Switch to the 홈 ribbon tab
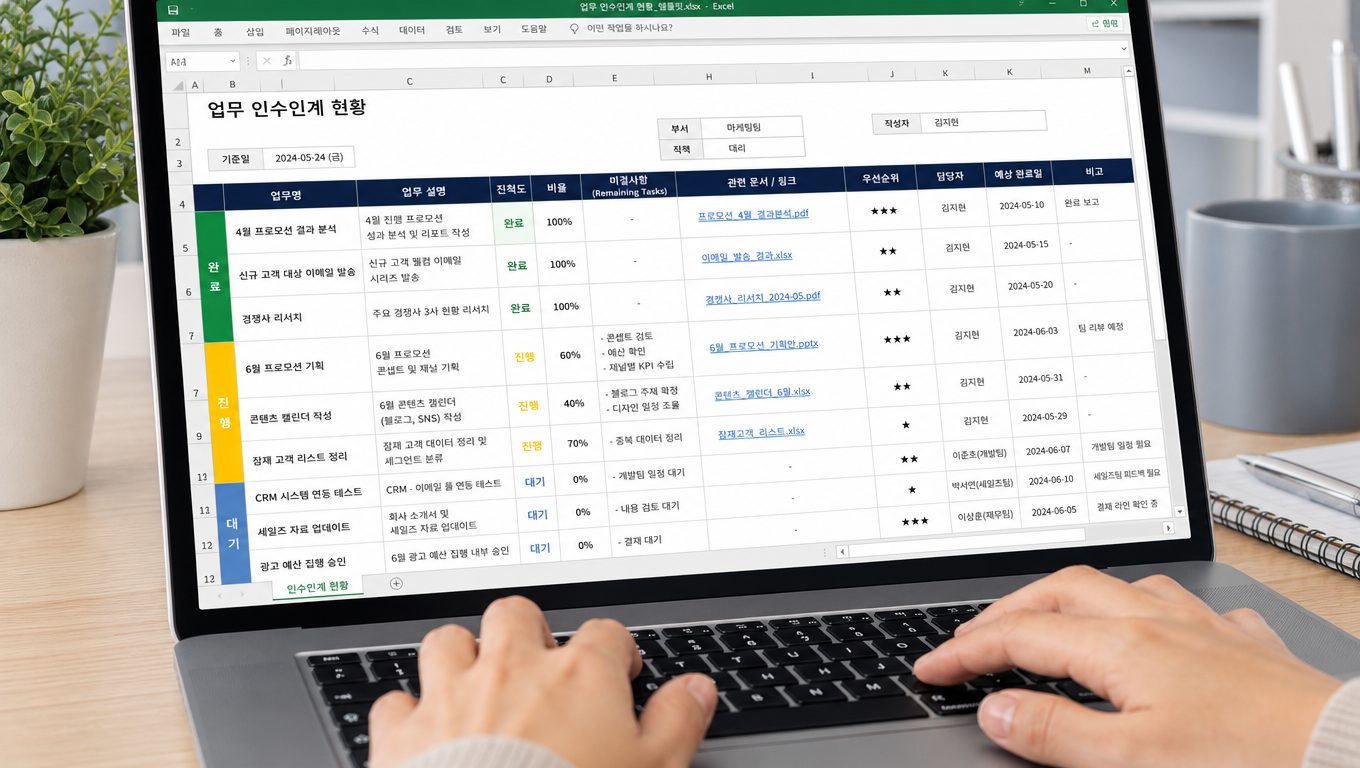Viewport: 1360px width, 768px height. coord(218,32)
